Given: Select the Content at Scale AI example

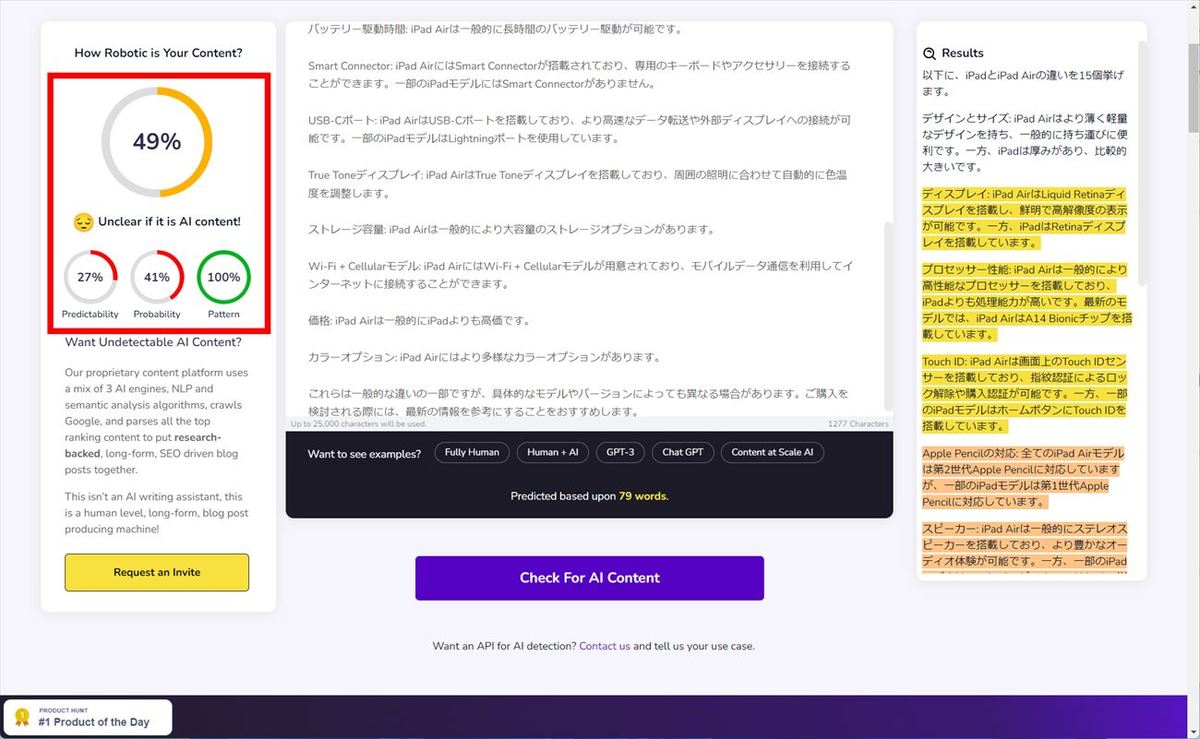Looking at the screenshot, I should point(772,452).
